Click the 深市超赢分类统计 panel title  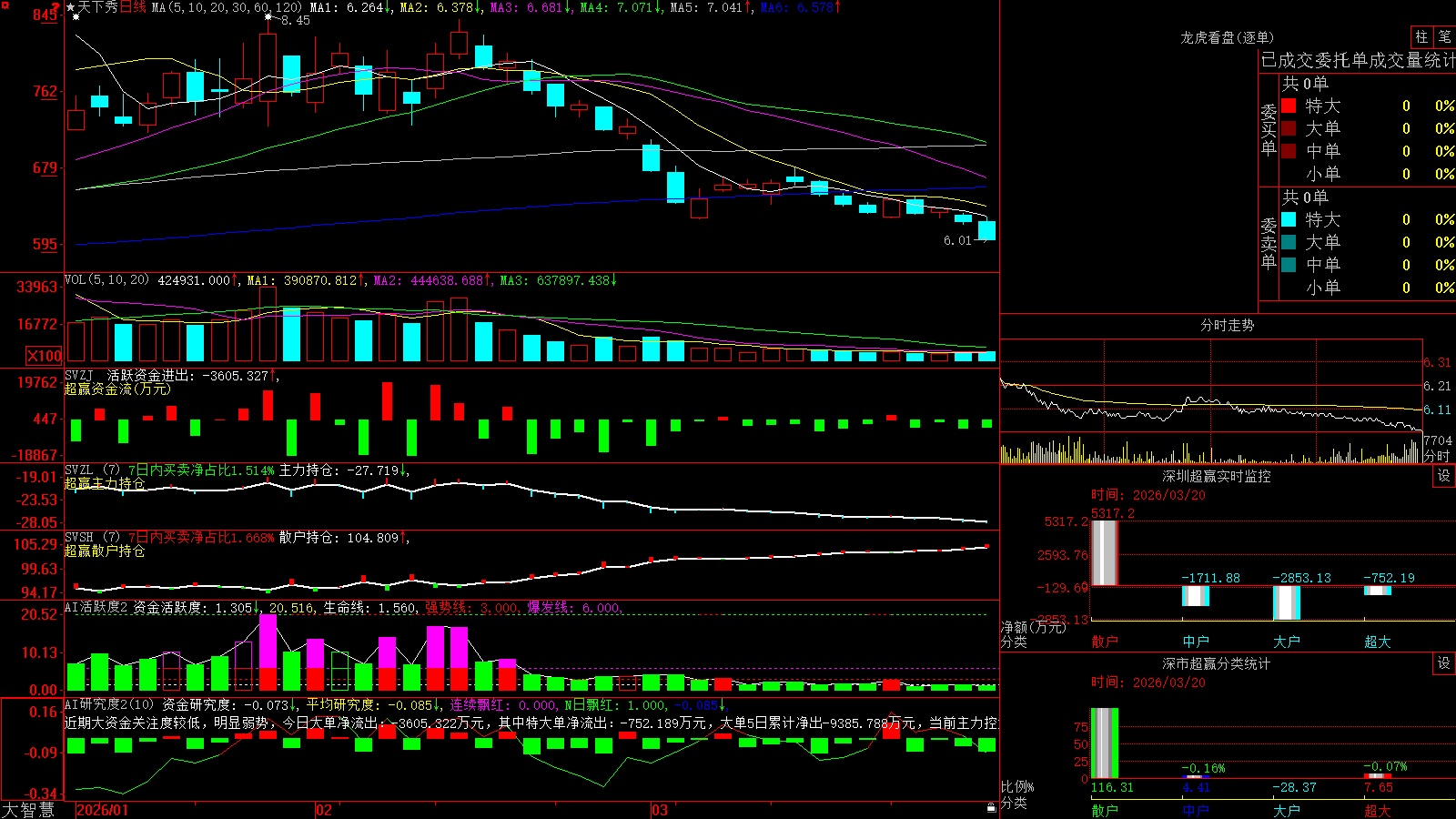[1216, 663]
